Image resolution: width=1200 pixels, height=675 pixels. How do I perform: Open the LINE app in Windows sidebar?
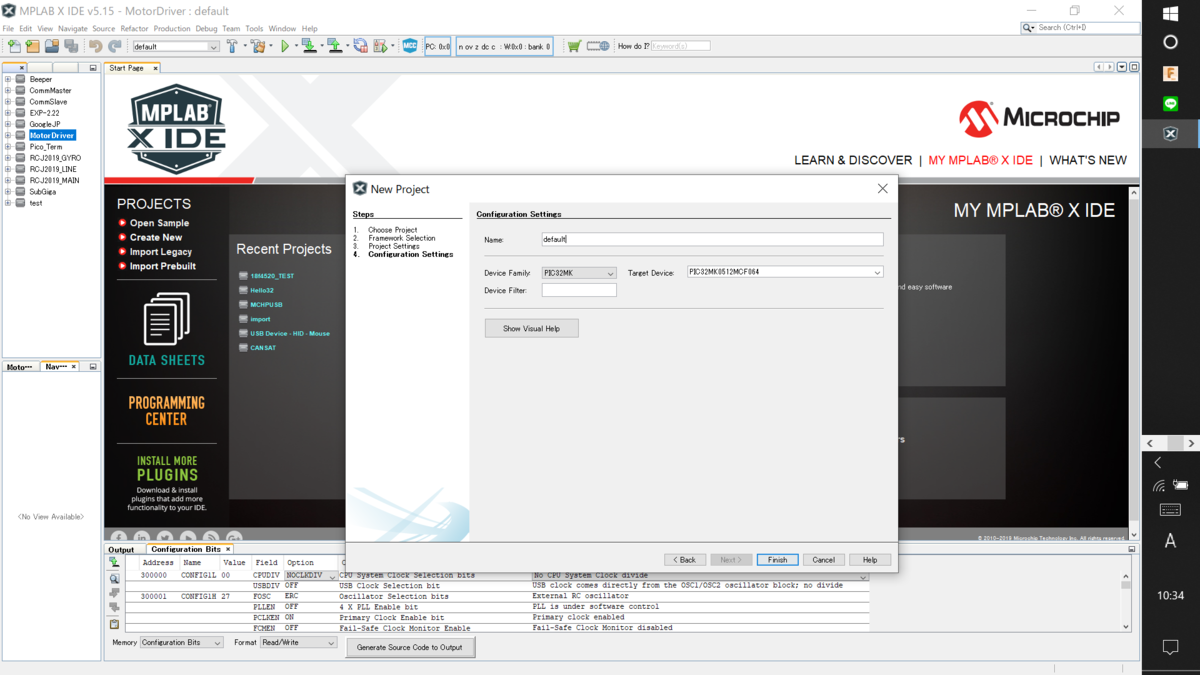pos(1171,104)
